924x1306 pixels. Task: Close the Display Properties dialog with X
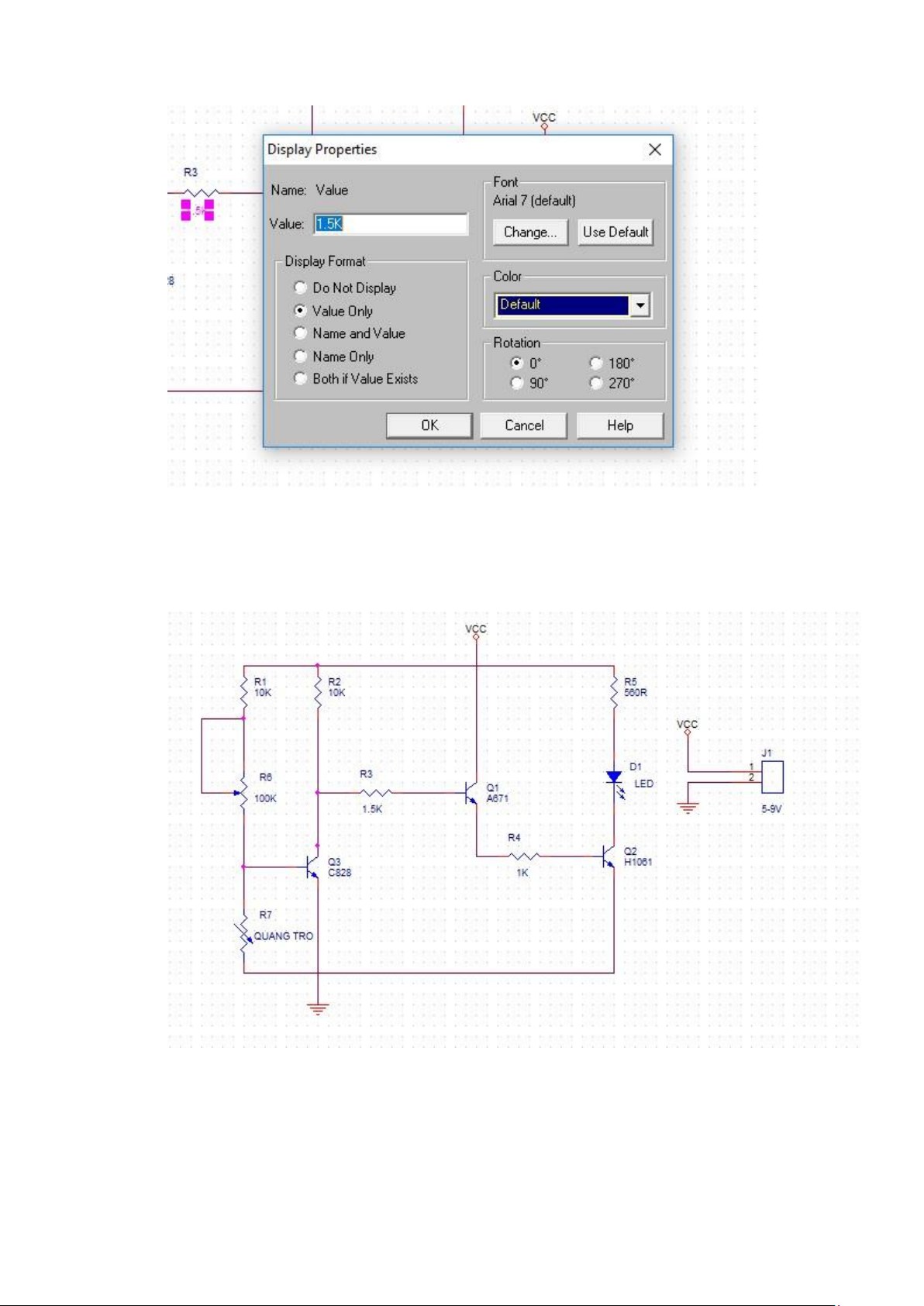655,150
